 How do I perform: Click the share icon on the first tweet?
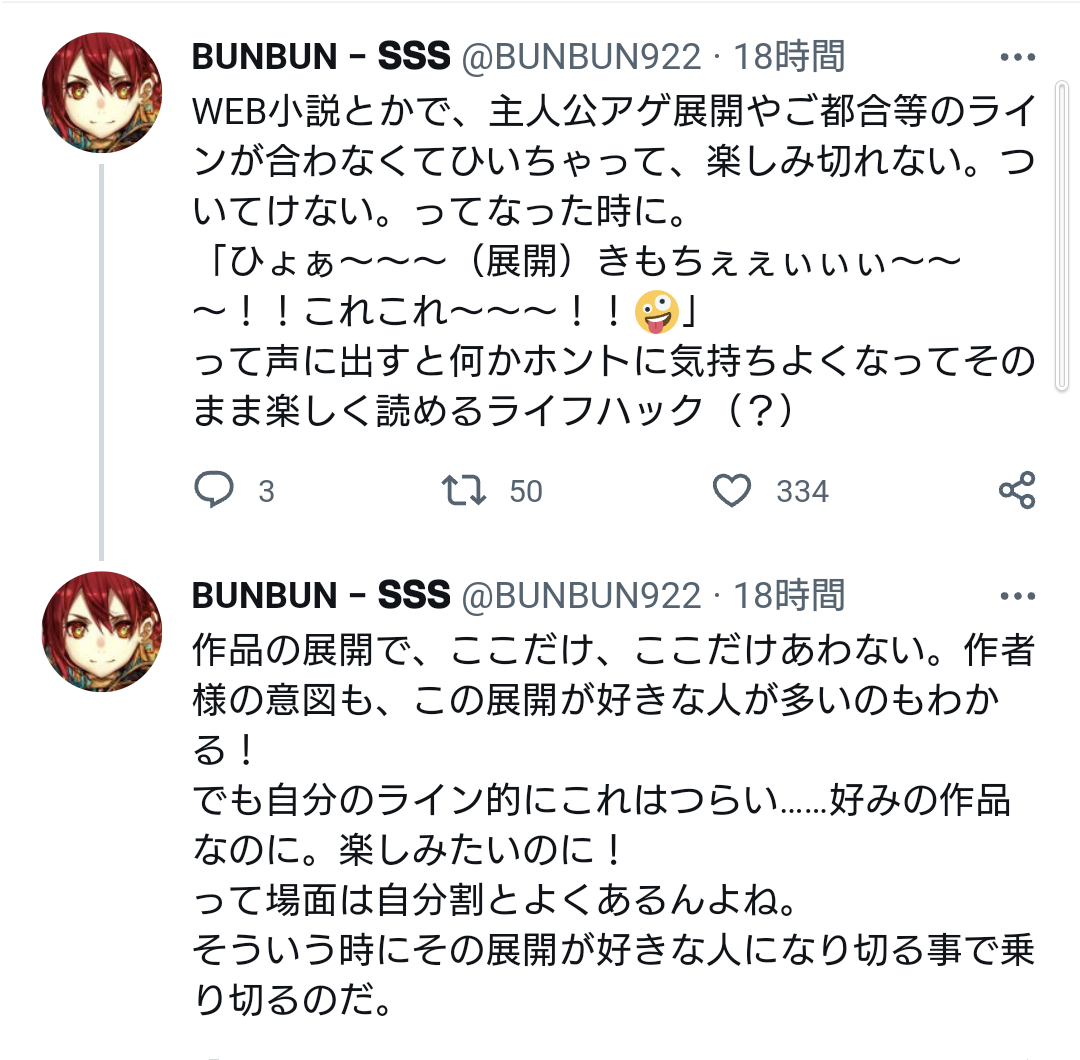pyautogui.click(x=1017, y=490)
